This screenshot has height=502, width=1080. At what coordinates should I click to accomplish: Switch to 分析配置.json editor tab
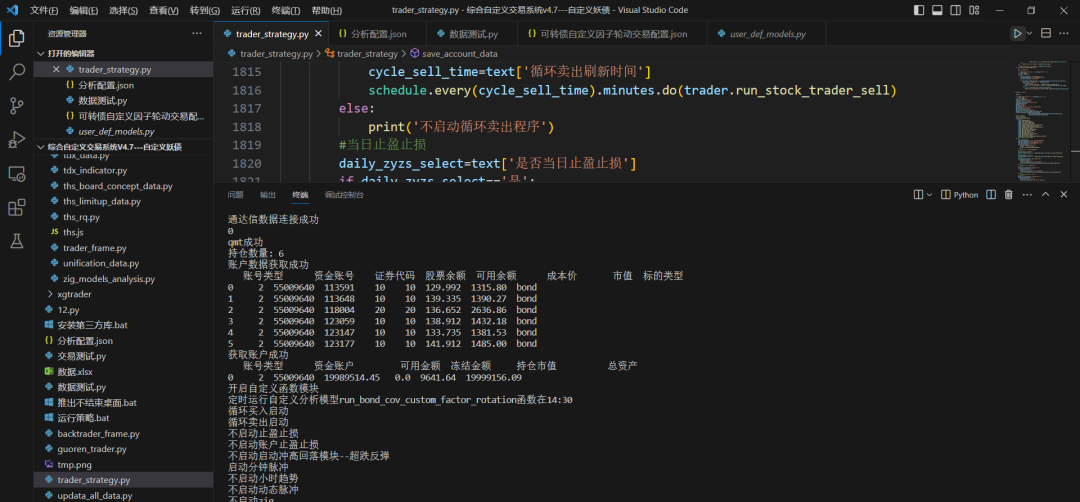pyautogui.click(x=377, y=34)
